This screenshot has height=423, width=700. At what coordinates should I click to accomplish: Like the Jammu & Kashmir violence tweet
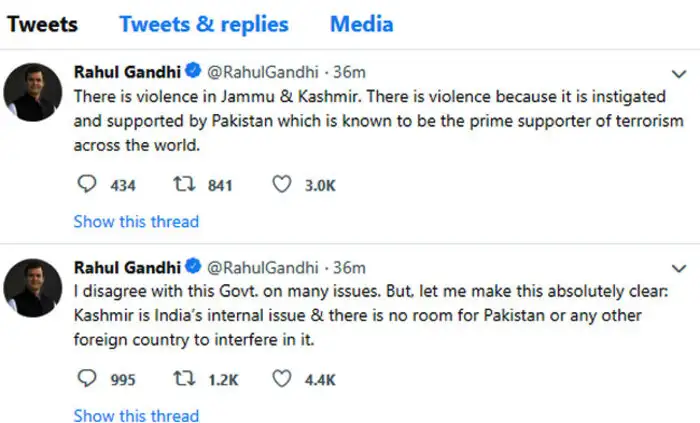tap(282, 184)
